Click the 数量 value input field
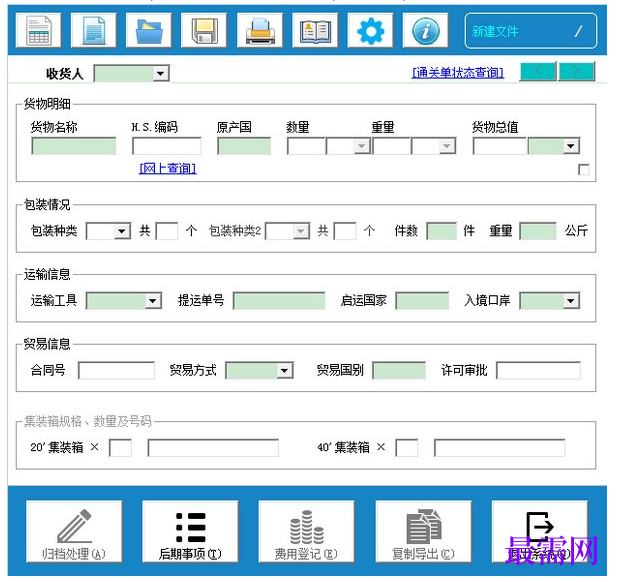617x582 pixels. click(x=306, y=146)
